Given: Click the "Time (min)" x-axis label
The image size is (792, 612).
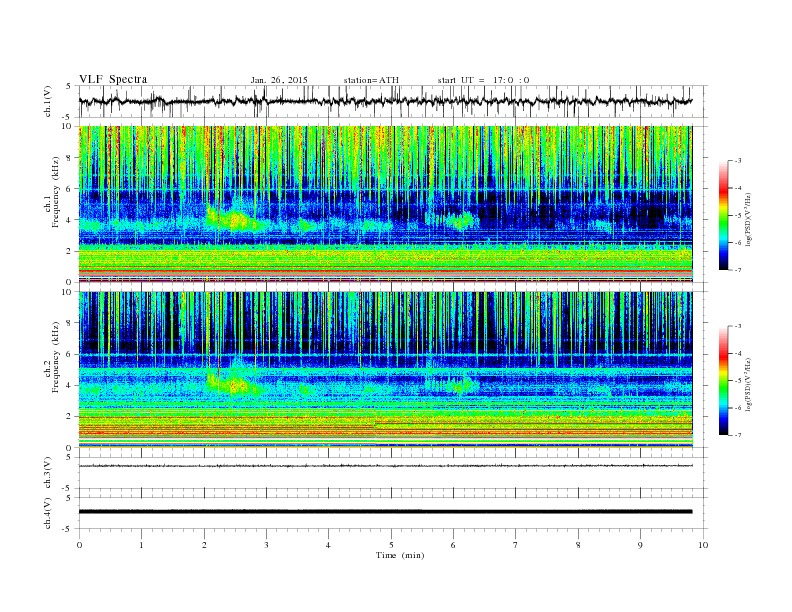Looking at the screenshot, I should [400, 555].
